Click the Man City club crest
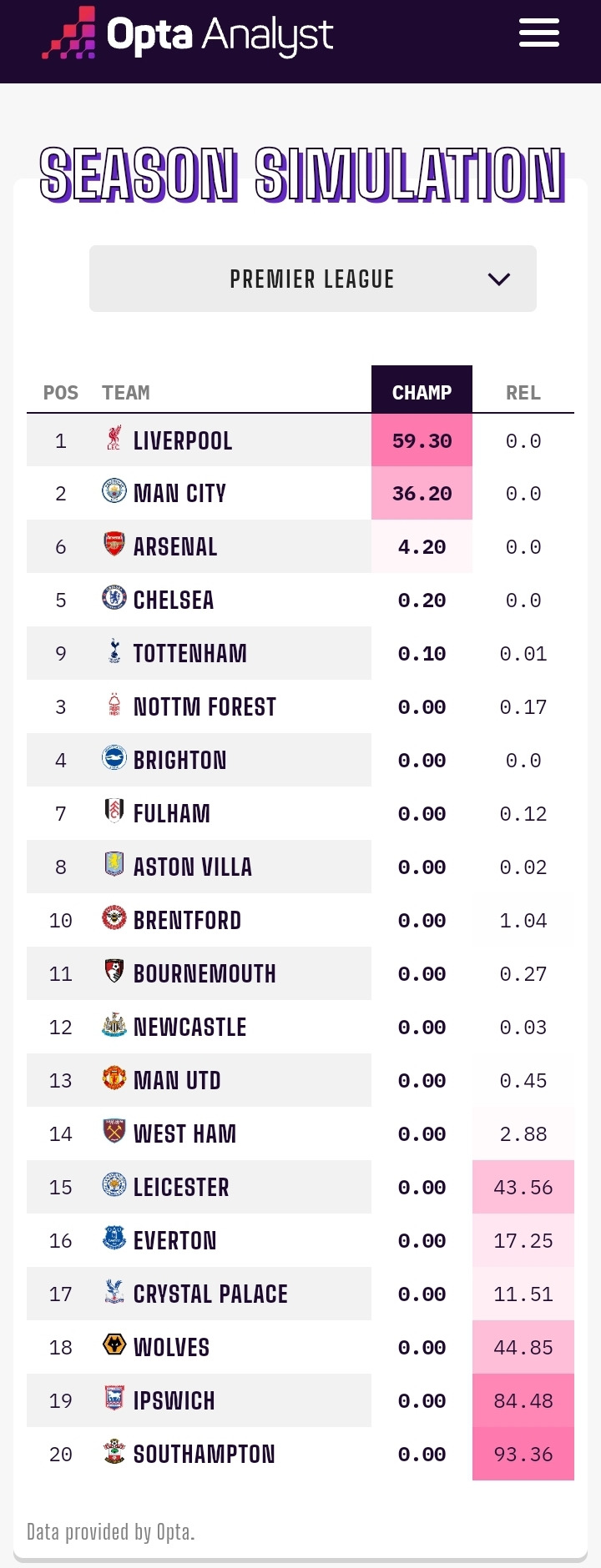The width and height of the screenshot is (601, 1568). tap(114, 491)
